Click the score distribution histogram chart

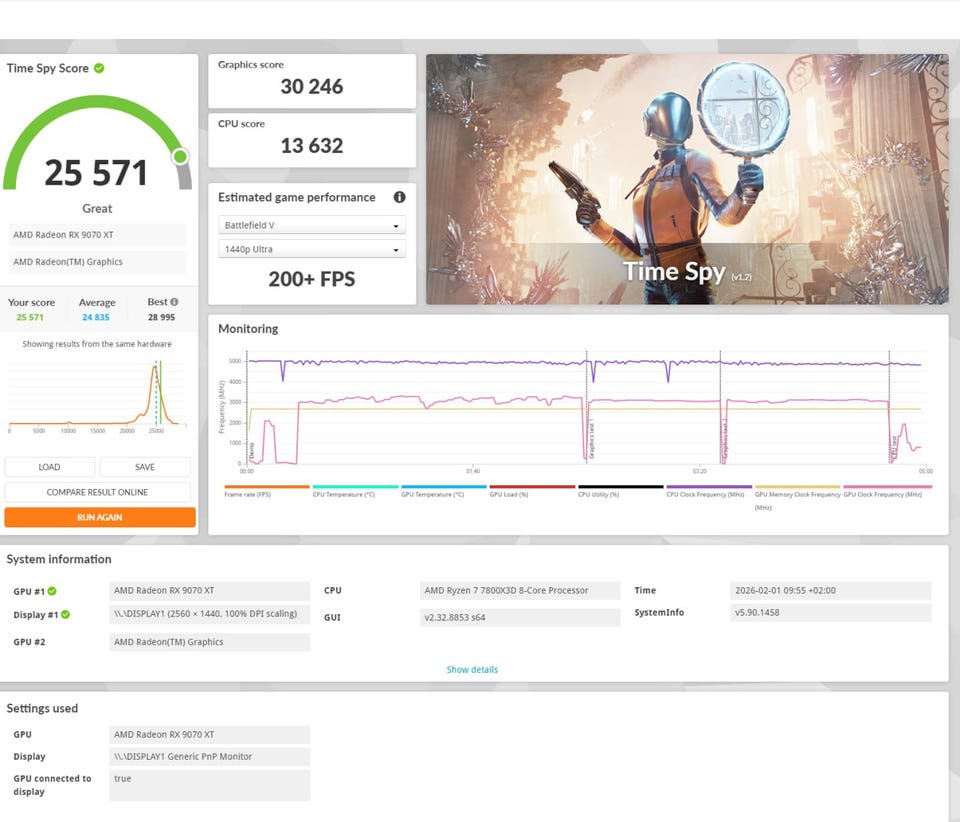(97, 395)
